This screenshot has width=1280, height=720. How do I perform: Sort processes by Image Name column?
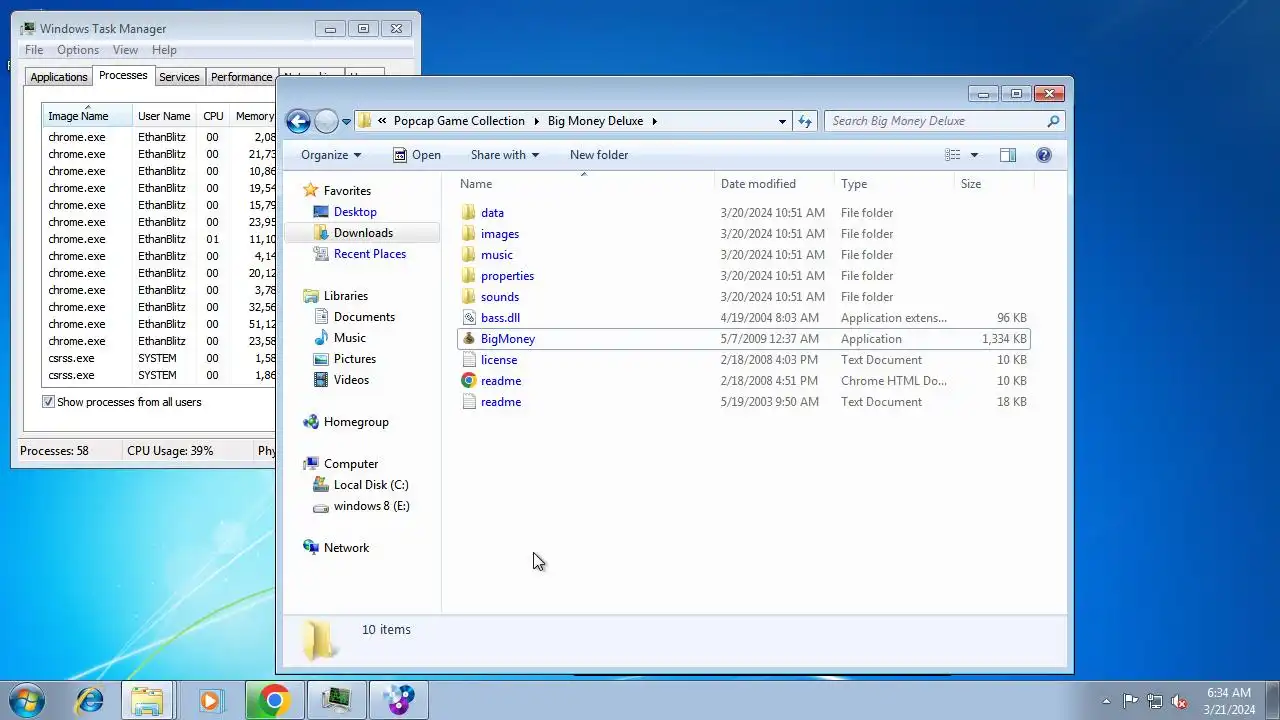(x=87, y=116)
